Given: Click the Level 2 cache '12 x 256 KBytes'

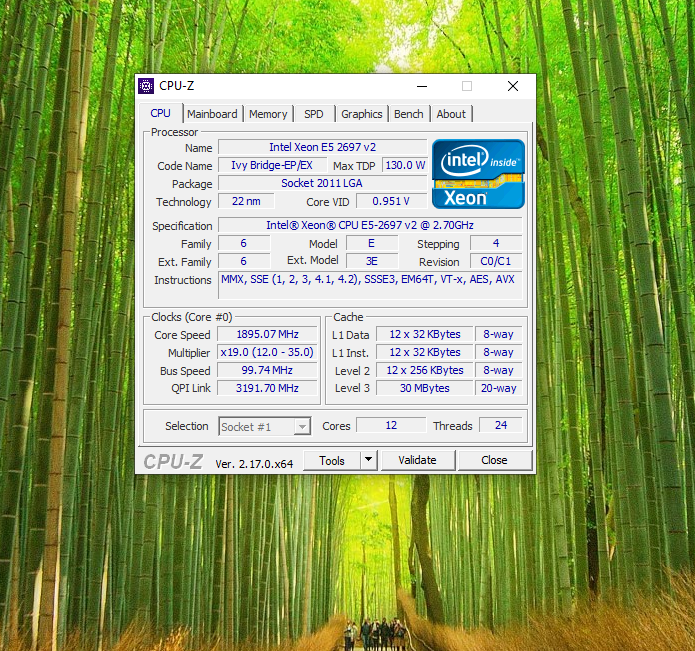Looking at the screenshot, I should pos(425,370).
